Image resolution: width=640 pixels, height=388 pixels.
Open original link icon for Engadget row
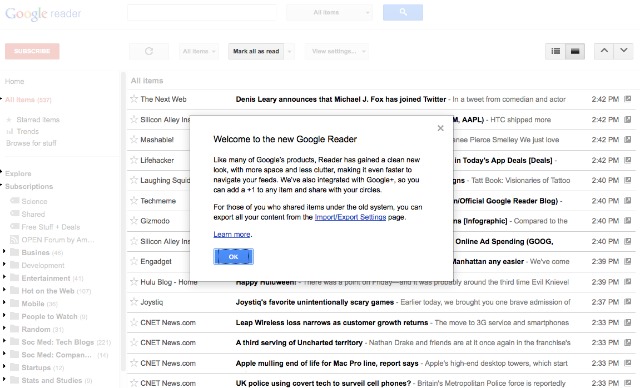point(628,261)
